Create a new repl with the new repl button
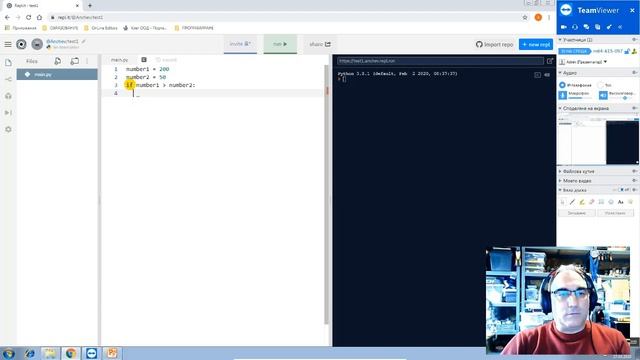 536,44
